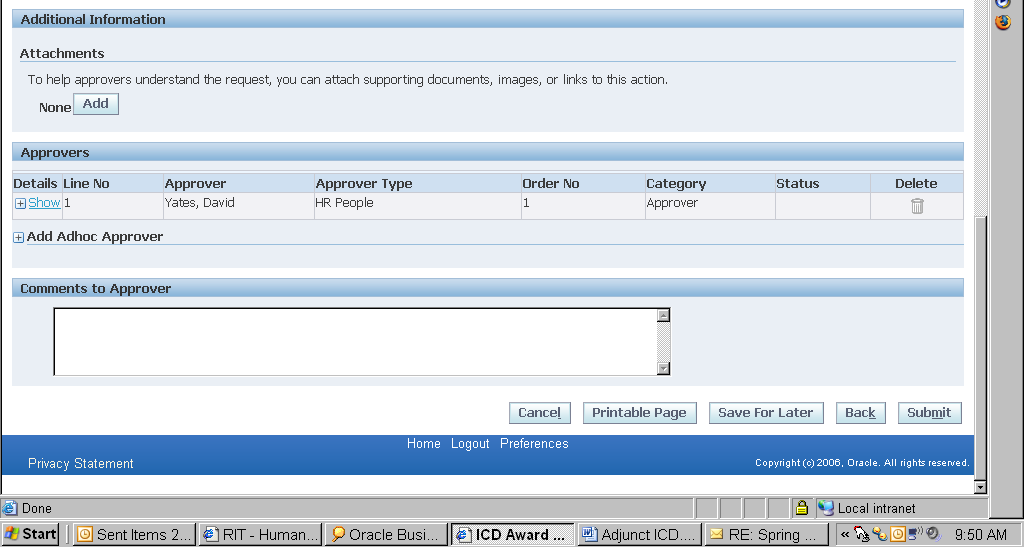Open the Windows Start menu
Image resolution: width=1024 pixels, height=547 pixels.
click(x=31, y=534)
